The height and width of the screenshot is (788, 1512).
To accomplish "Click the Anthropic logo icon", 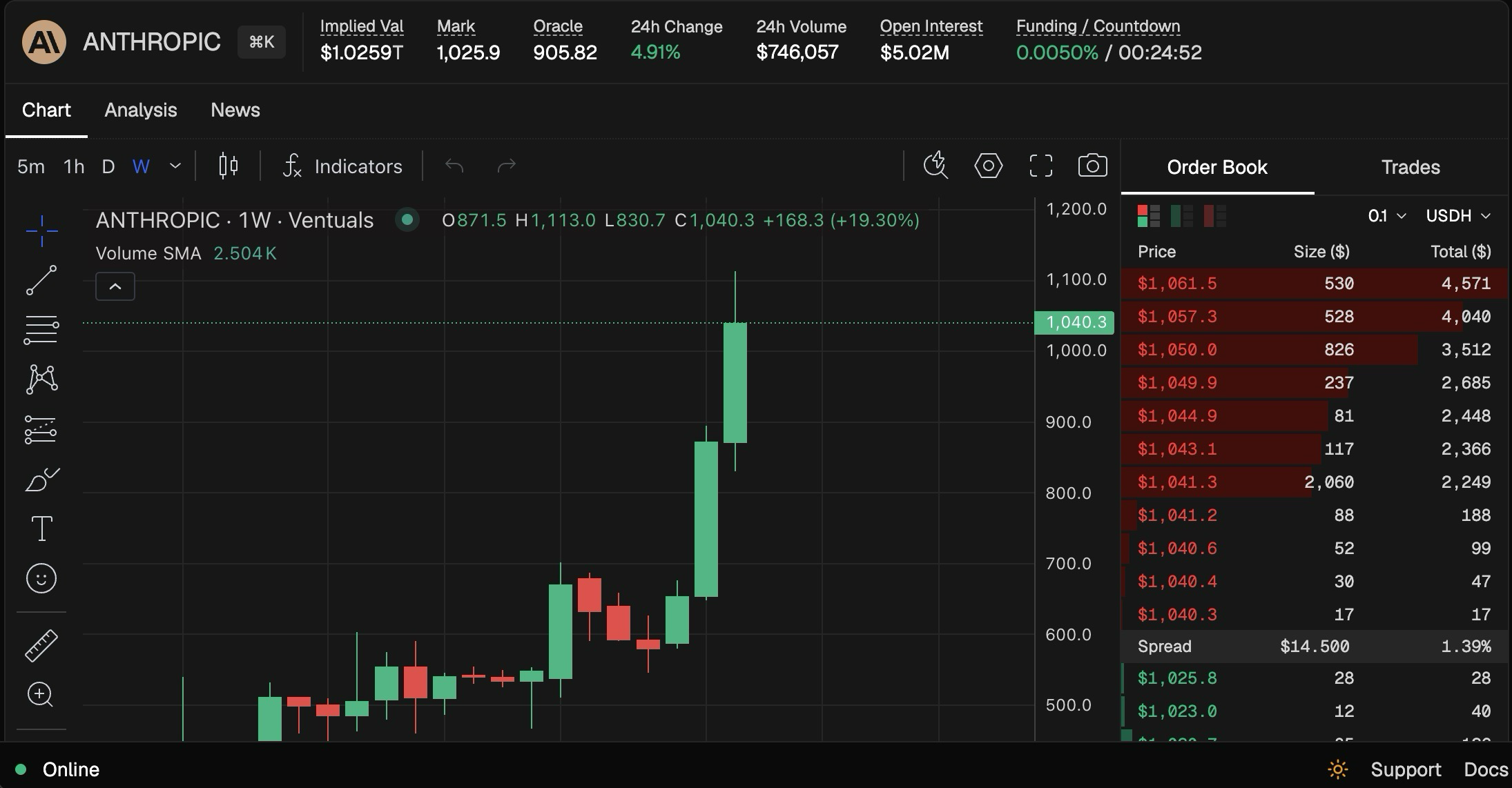I will 44,42.
